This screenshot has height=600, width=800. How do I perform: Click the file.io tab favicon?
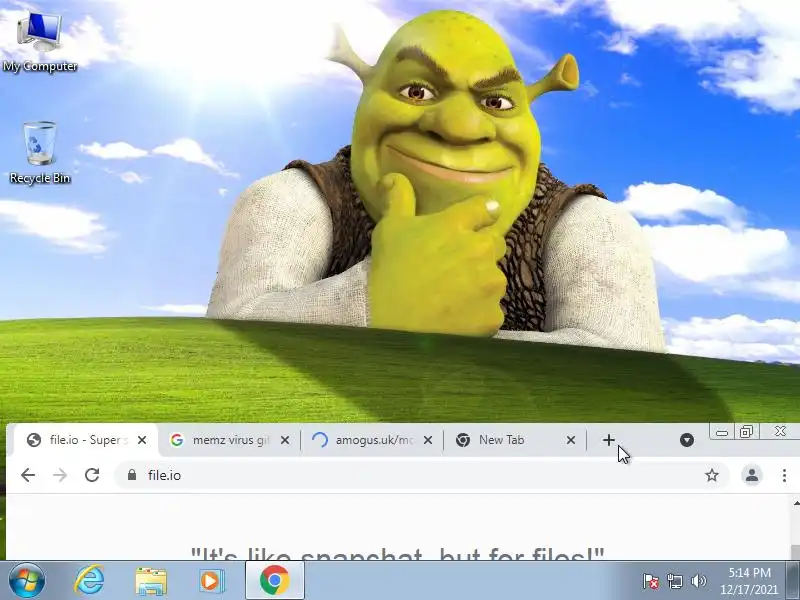(x=34, y=440)
